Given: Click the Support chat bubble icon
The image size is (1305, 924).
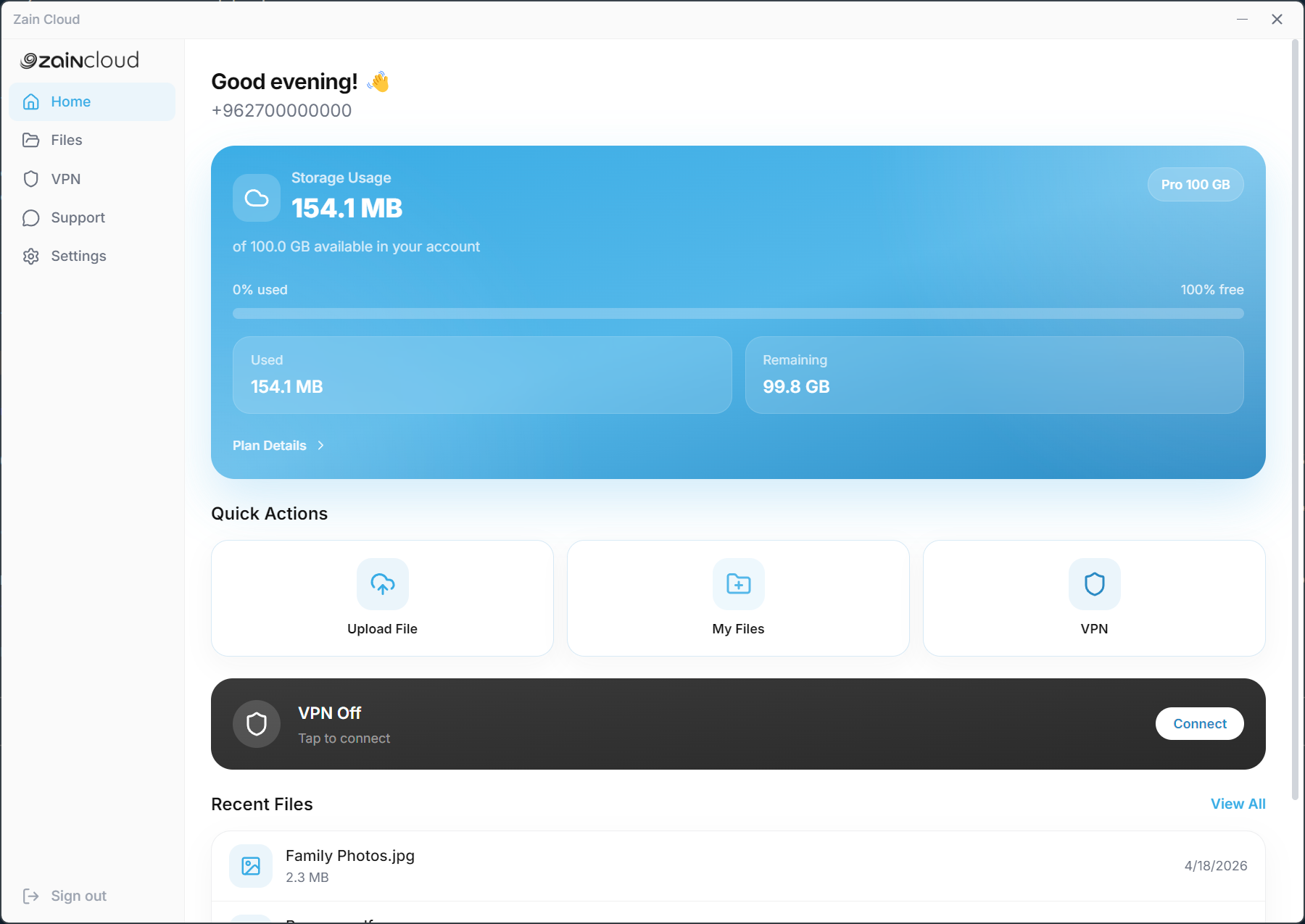Looking at the screenshot, I should [30, 217].
